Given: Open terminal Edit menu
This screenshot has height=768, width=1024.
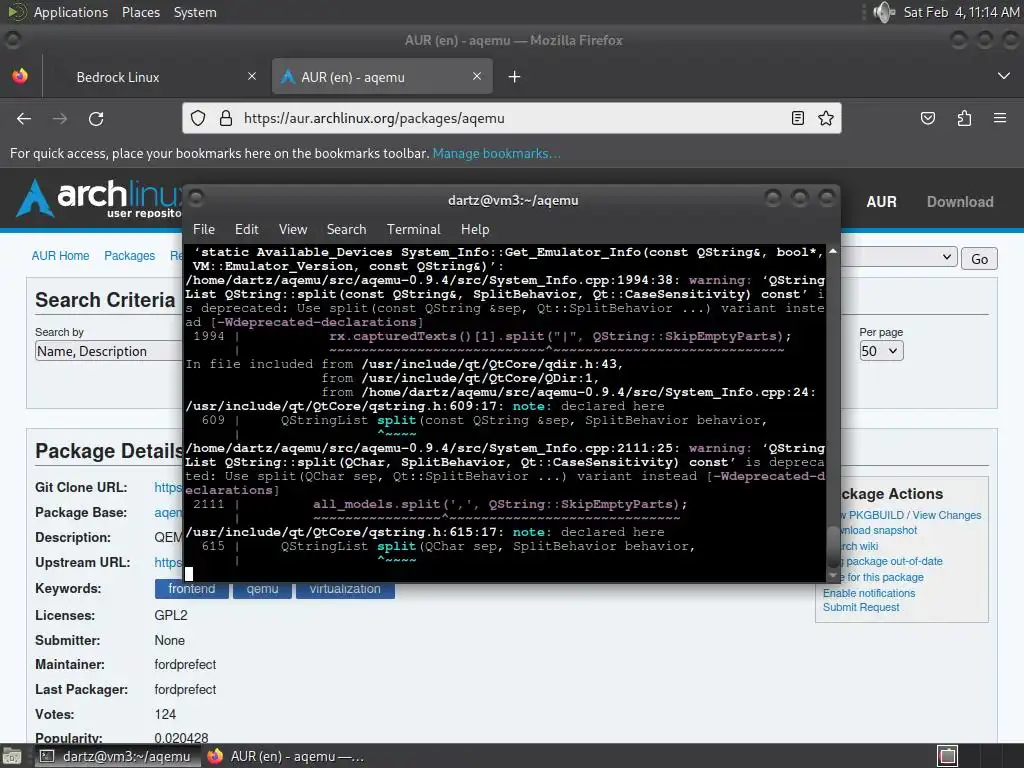Looking at the screenshot, I should 247,229.
